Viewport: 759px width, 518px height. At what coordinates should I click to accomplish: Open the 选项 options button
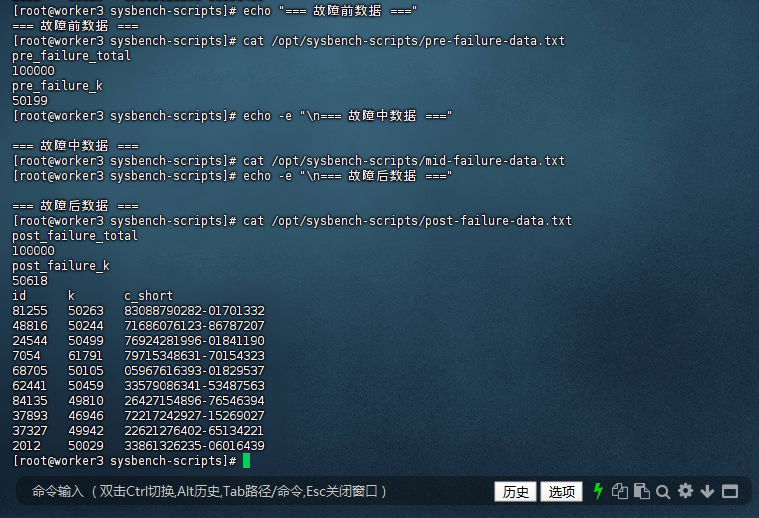562,492
